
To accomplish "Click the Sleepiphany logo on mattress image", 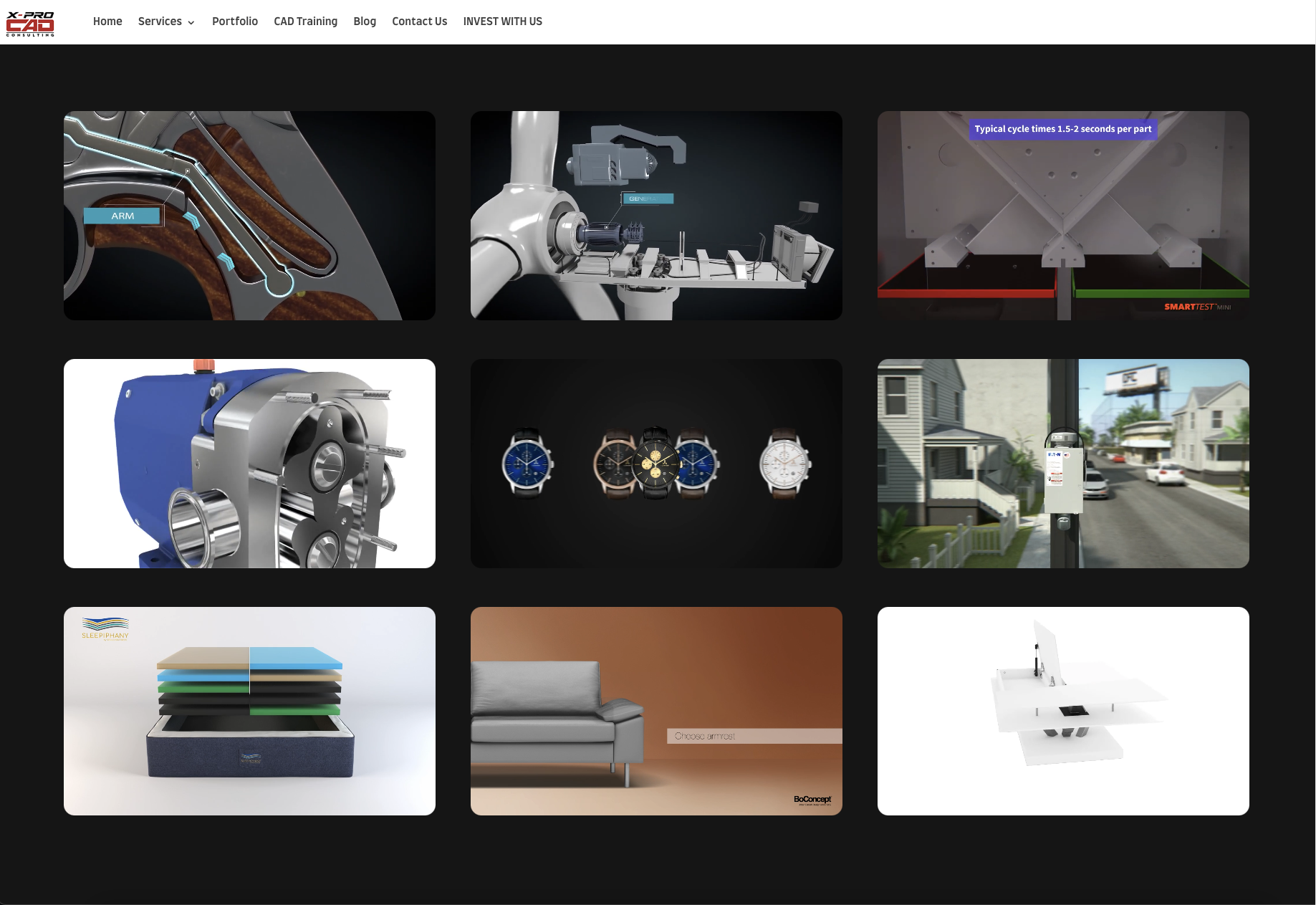I will click(105, 628).
